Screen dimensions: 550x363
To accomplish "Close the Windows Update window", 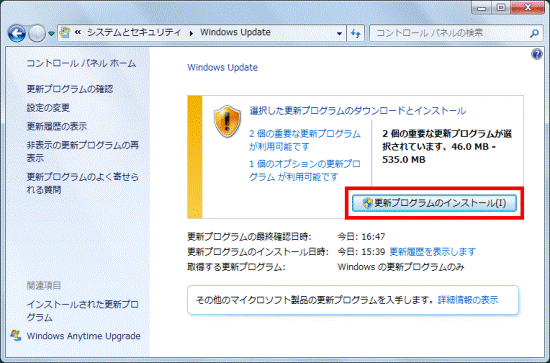I will (527, 8).
